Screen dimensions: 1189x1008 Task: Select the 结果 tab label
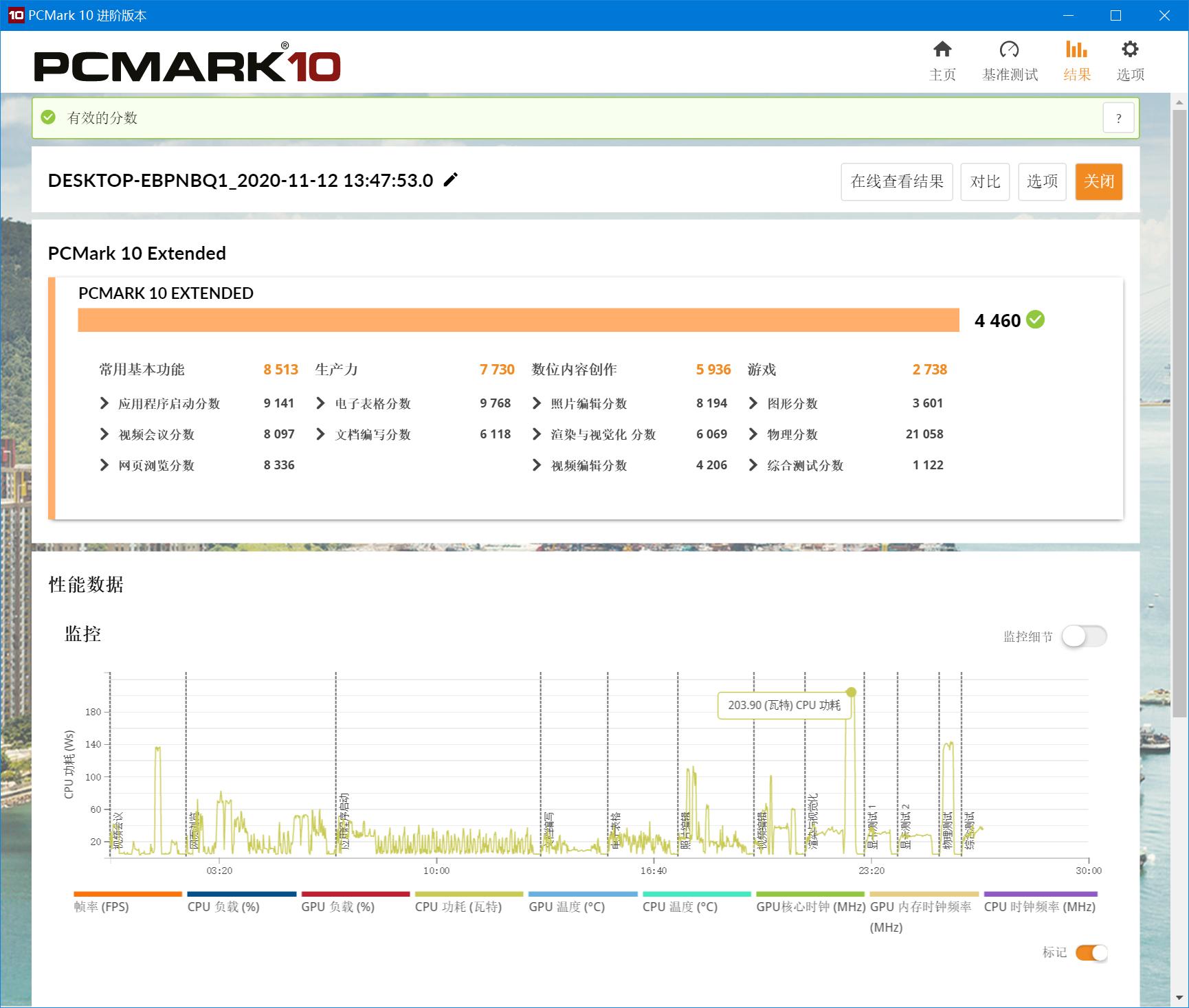(x=1077, y=75)
